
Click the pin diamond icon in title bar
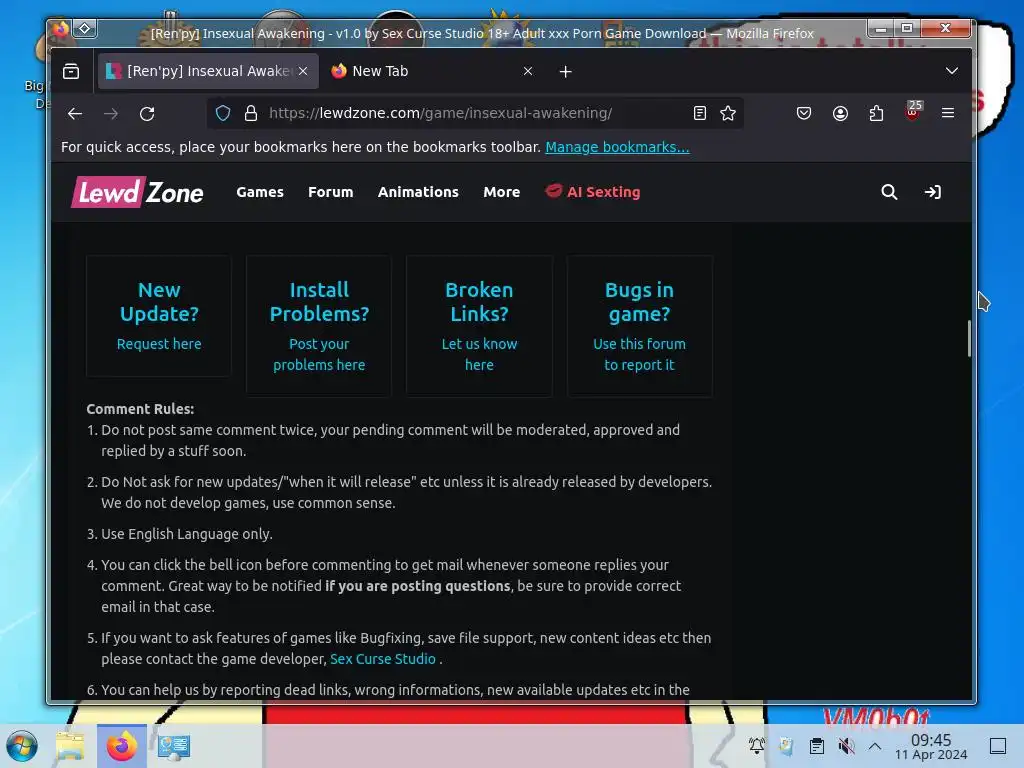85,29
